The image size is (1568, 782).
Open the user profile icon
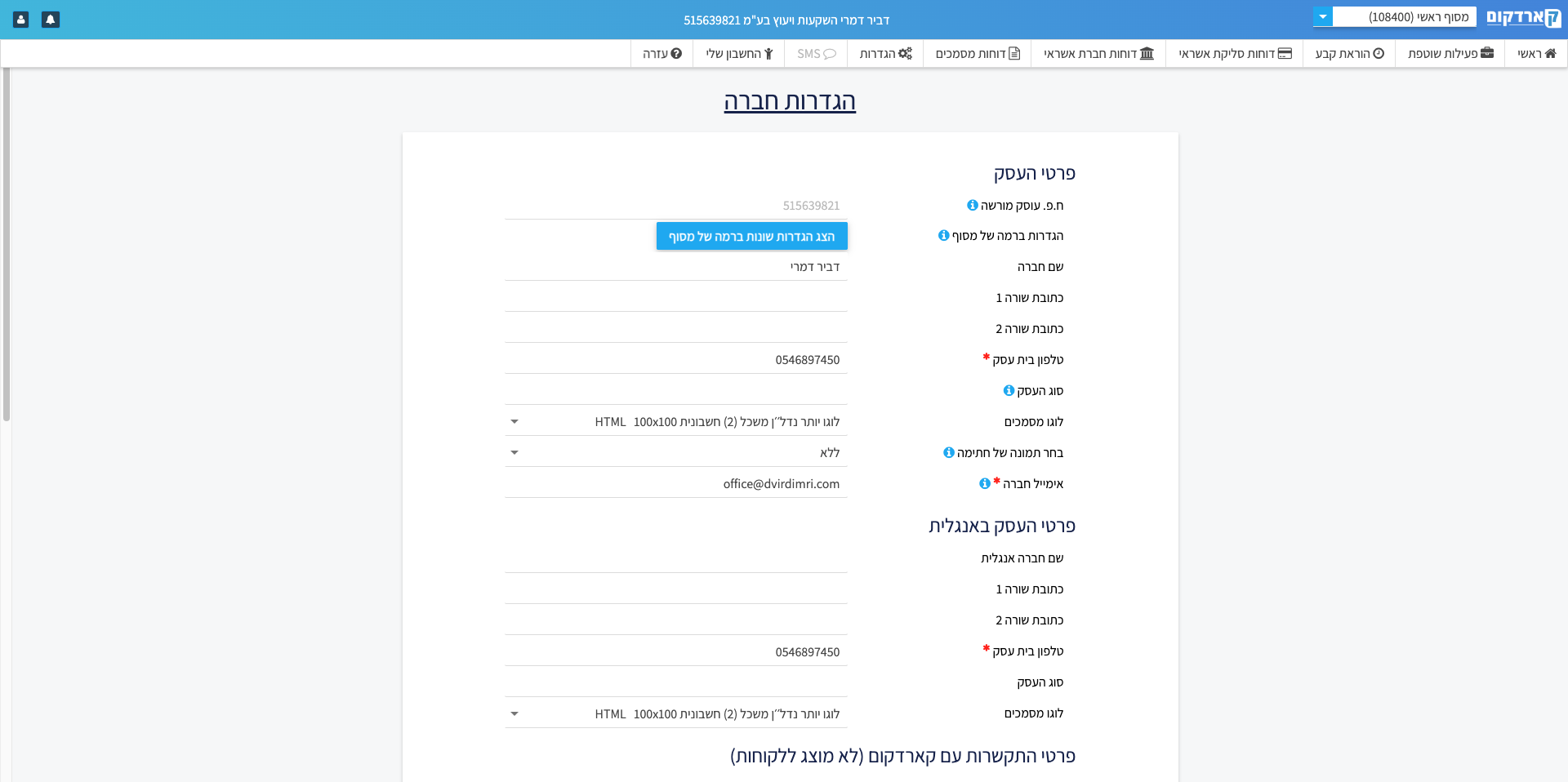[x=21, y=20]
